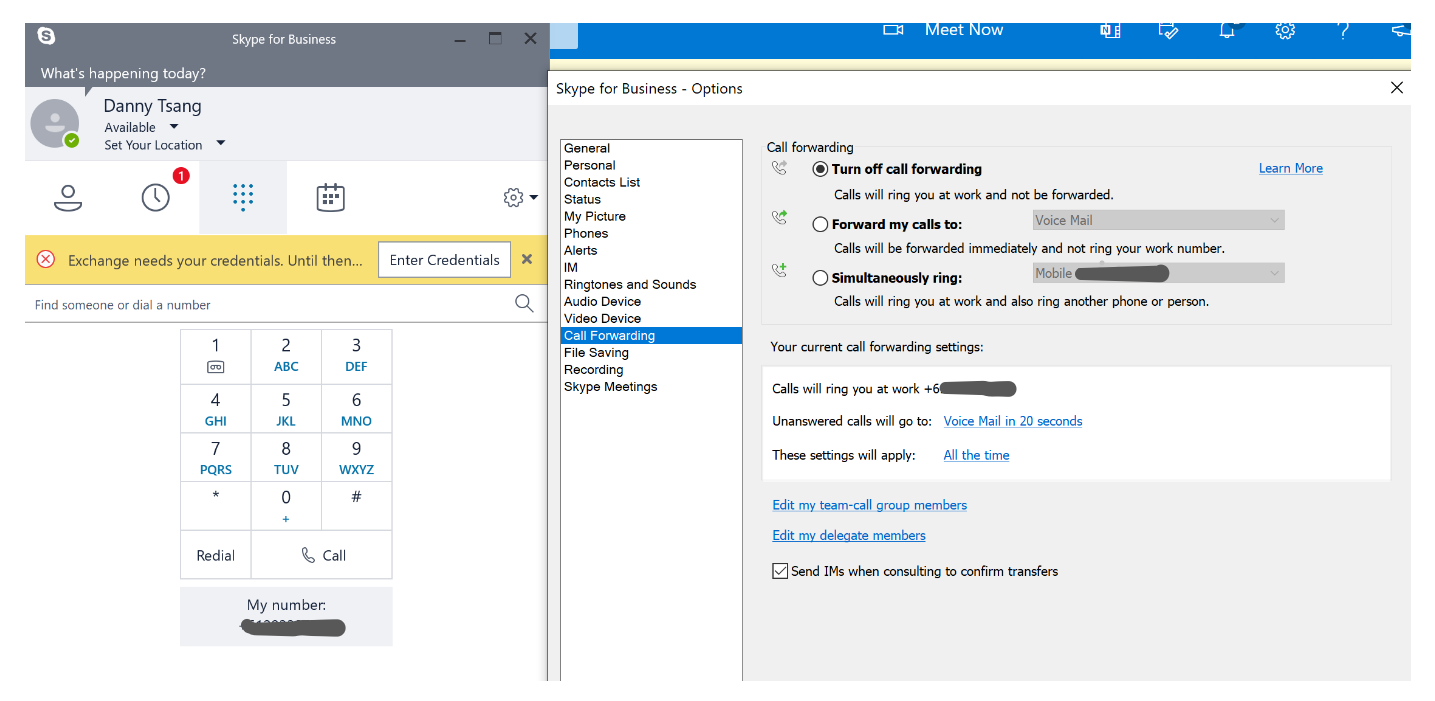Select Ringtones and Sounds in options list
Image resolution: width=1435 pixels, height=701 pixels.
[x=630, y=284]
